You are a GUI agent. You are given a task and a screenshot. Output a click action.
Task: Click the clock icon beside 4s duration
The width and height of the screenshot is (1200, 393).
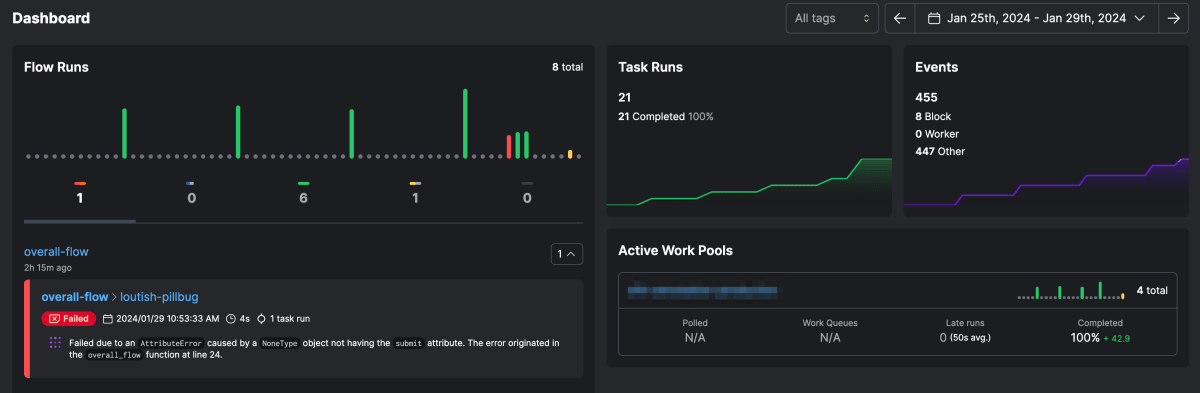[230, 319]
